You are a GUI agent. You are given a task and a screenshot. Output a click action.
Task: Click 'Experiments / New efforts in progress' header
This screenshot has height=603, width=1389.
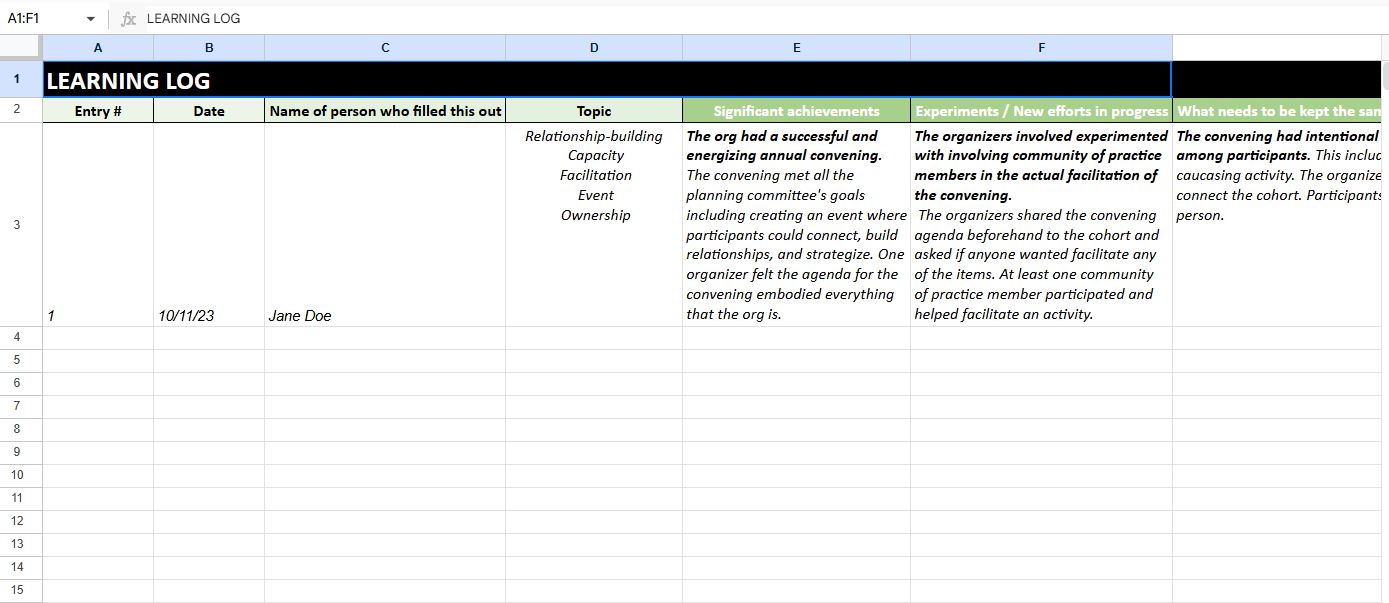point(1041,111)
